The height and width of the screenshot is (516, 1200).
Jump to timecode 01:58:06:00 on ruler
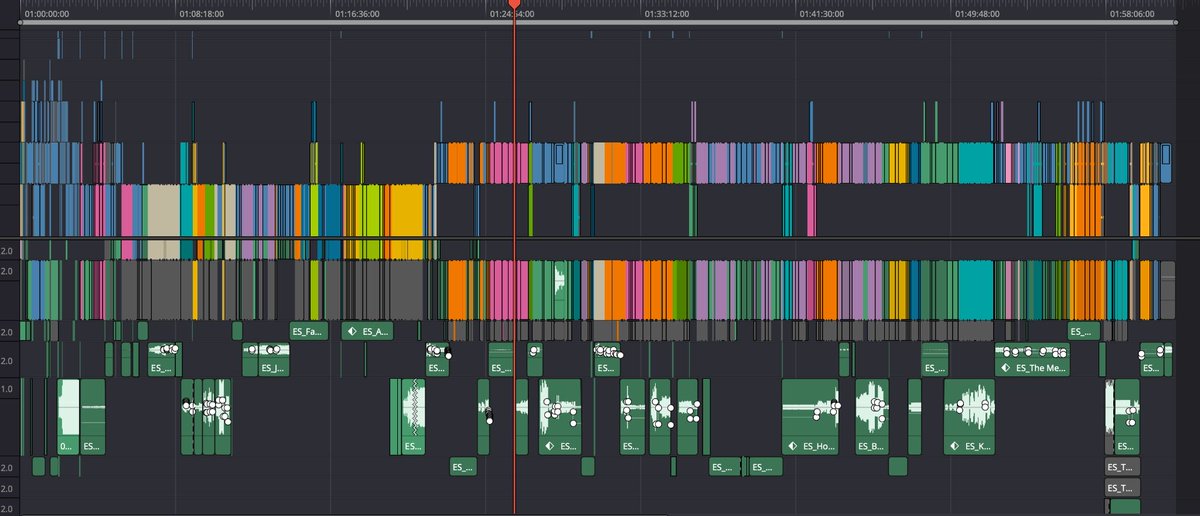point(1133,14)
